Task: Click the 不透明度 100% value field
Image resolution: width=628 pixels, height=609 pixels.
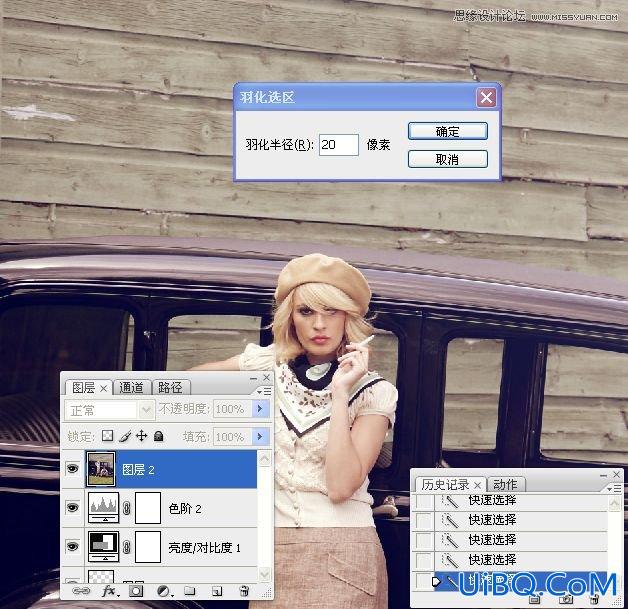Action: 232,409
